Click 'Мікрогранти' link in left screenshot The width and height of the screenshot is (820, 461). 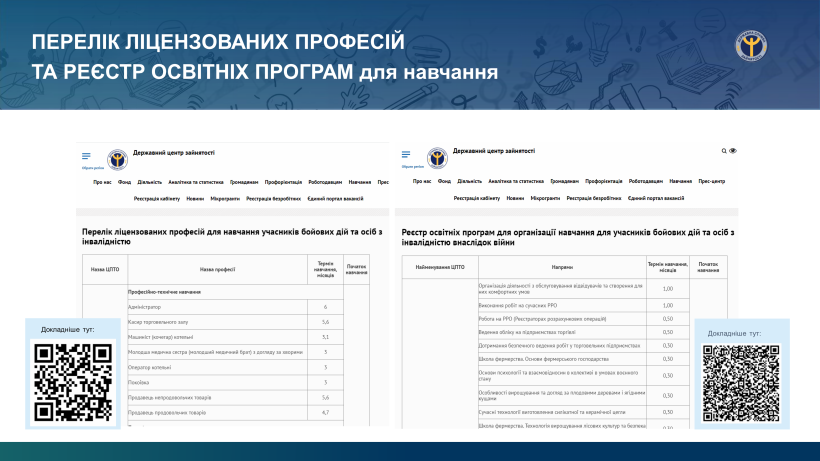coord(225,199)
